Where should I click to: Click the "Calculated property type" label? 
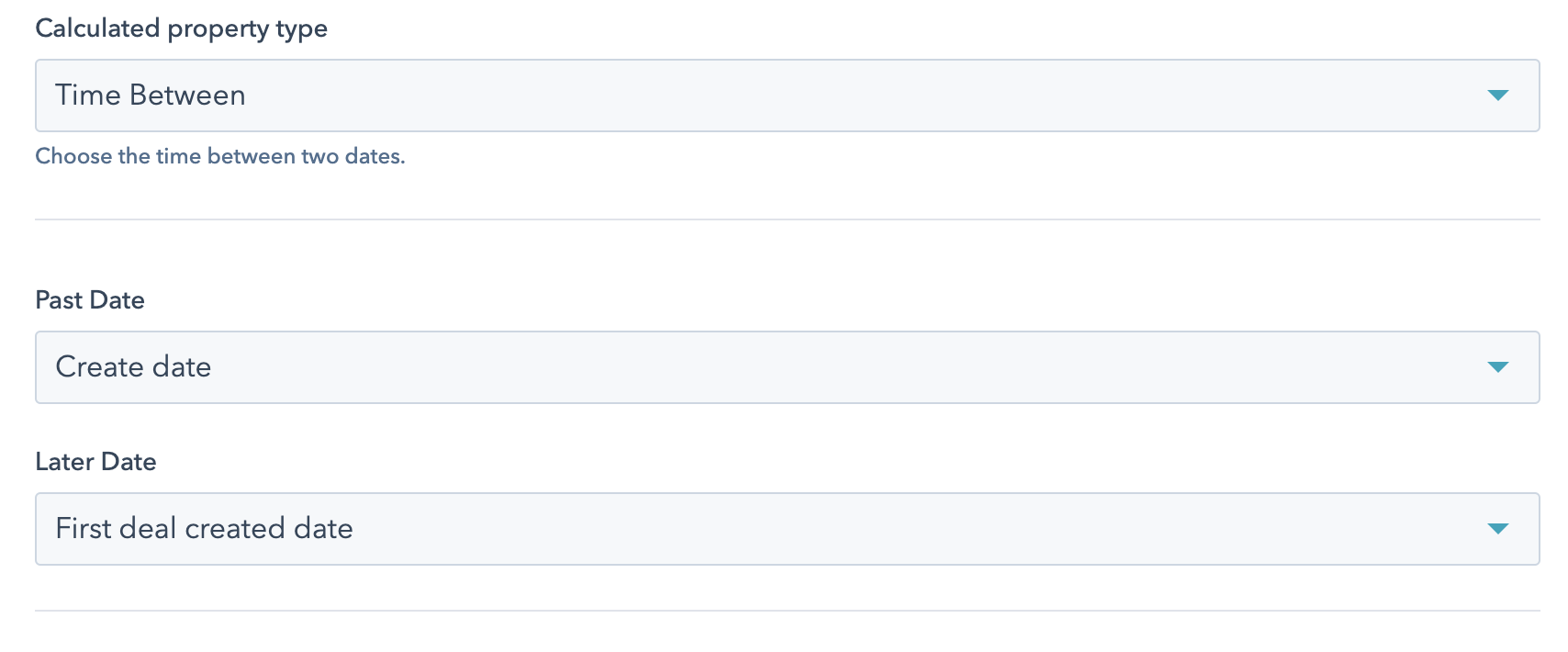tap(181, 28)
